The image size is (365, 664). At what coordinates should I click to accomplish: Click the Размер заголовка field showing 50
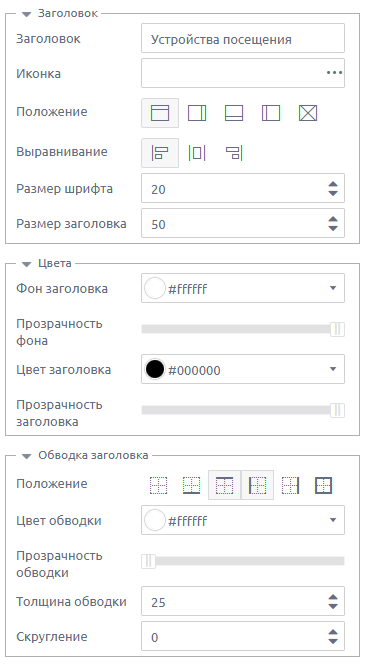[243, 223]
